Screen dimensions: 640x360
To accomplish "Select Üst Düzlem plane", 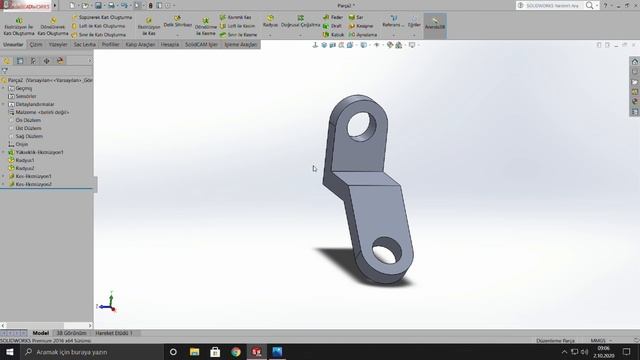I will tap(28, 128).
